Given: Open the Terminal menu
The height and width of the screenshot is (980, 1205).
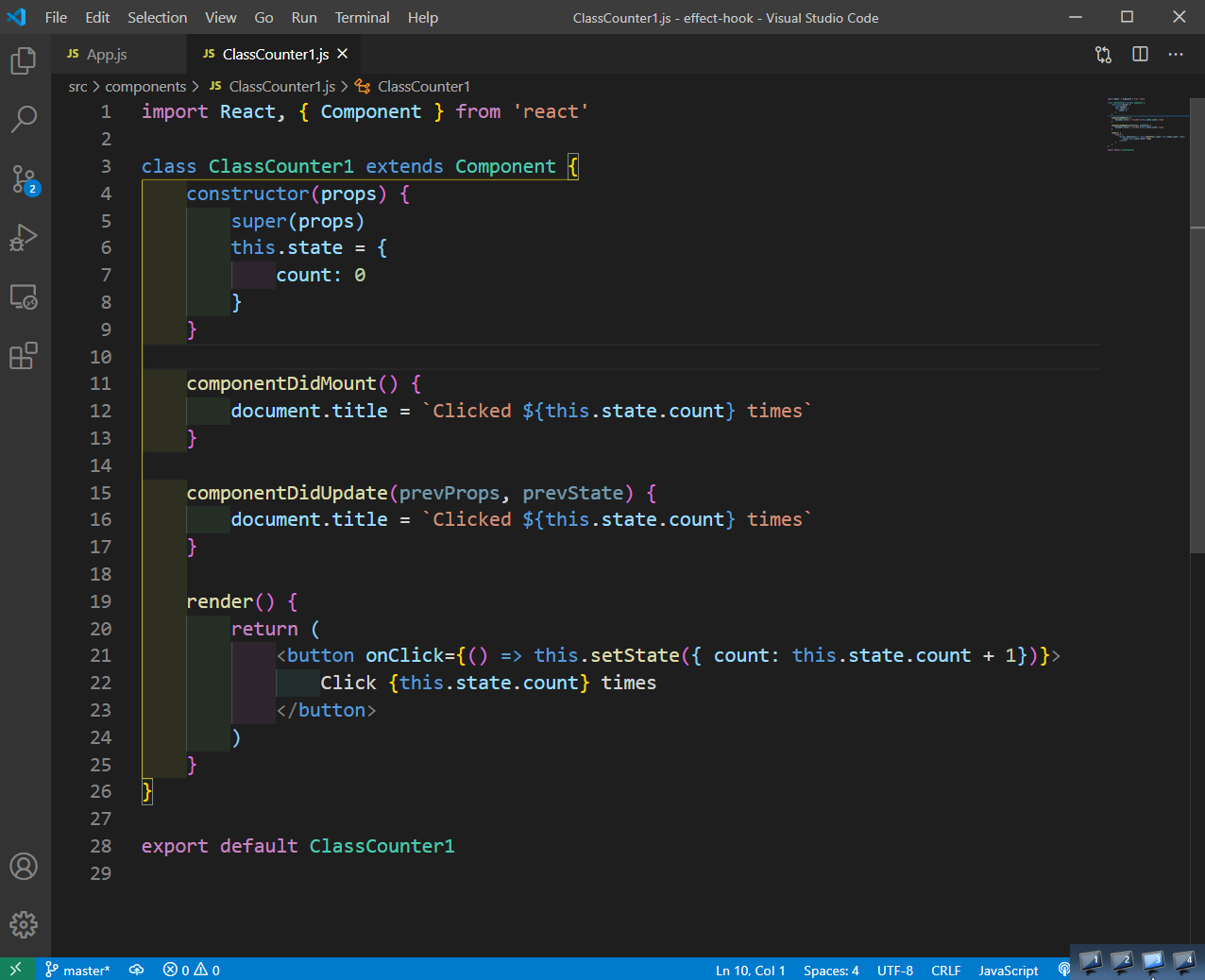Looking at the screenshot, I should click(x=362, y=17).
